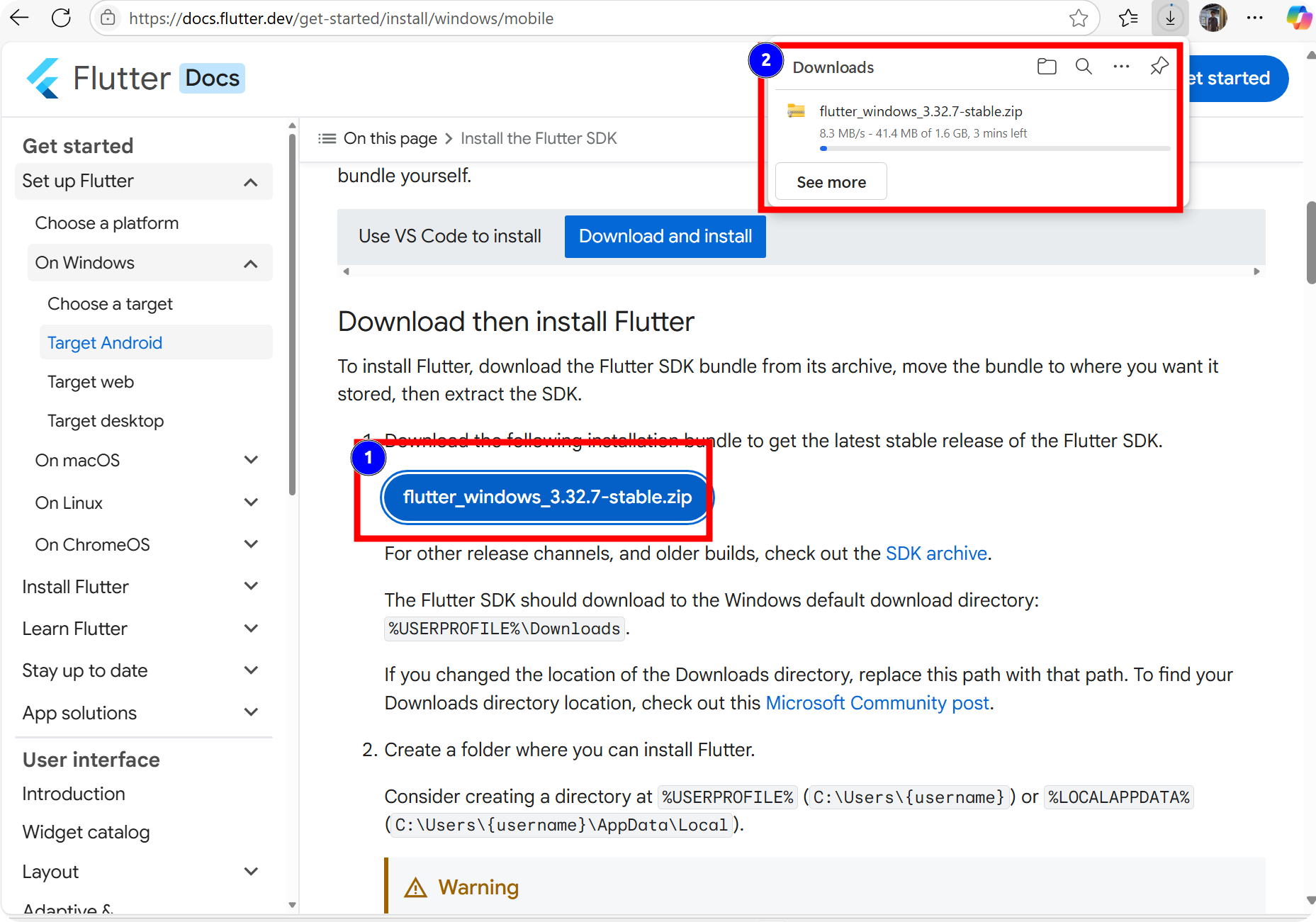Screen dimensions: 1316x922
Task: Click the Flutter logo icon
Action: coord(43,78)
